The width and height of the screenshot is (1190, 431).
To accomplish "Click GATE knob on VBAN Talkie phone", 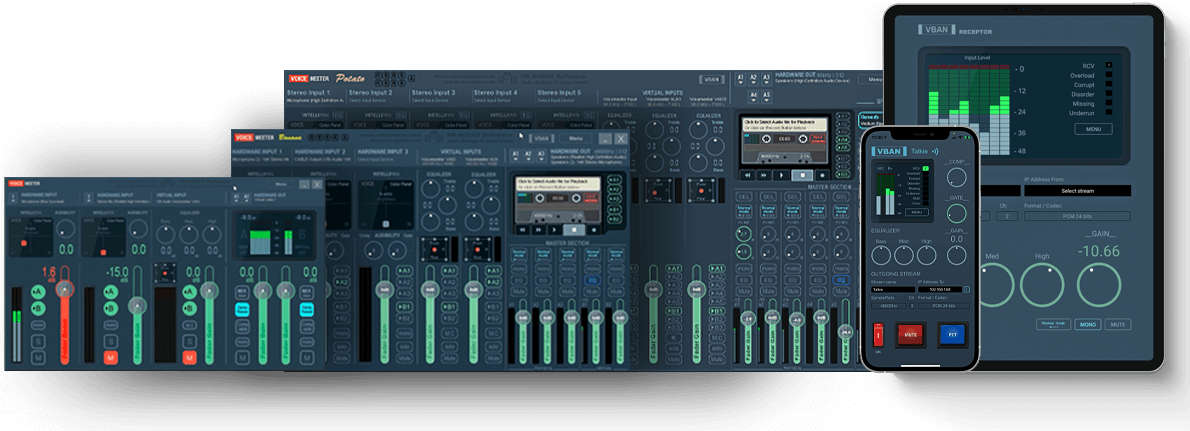I will pos(957,212).
